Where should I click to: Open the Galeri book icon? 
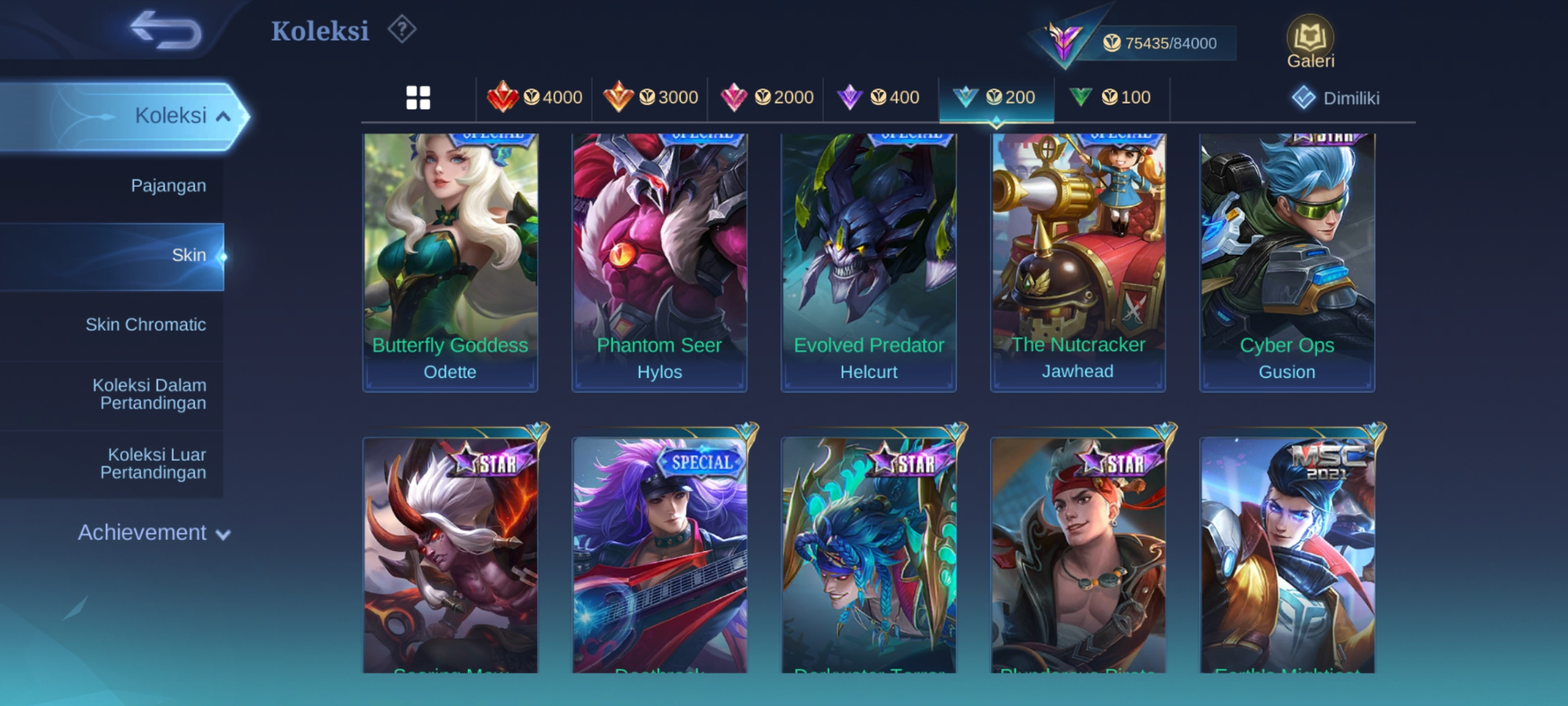[1310, 42]
